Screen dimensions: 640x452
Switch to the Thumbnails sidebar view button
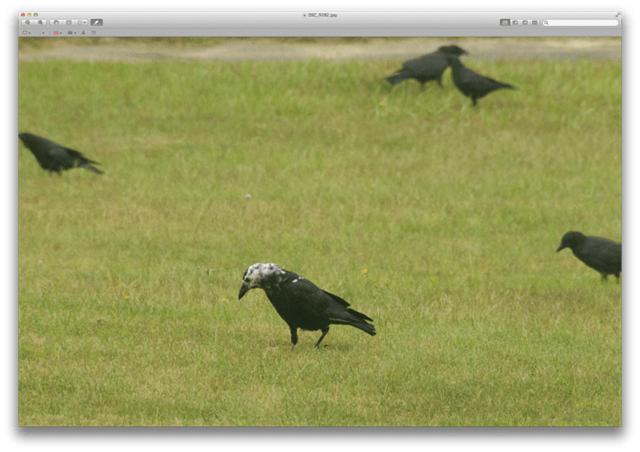pyautogui.click(x=515, y=22)
